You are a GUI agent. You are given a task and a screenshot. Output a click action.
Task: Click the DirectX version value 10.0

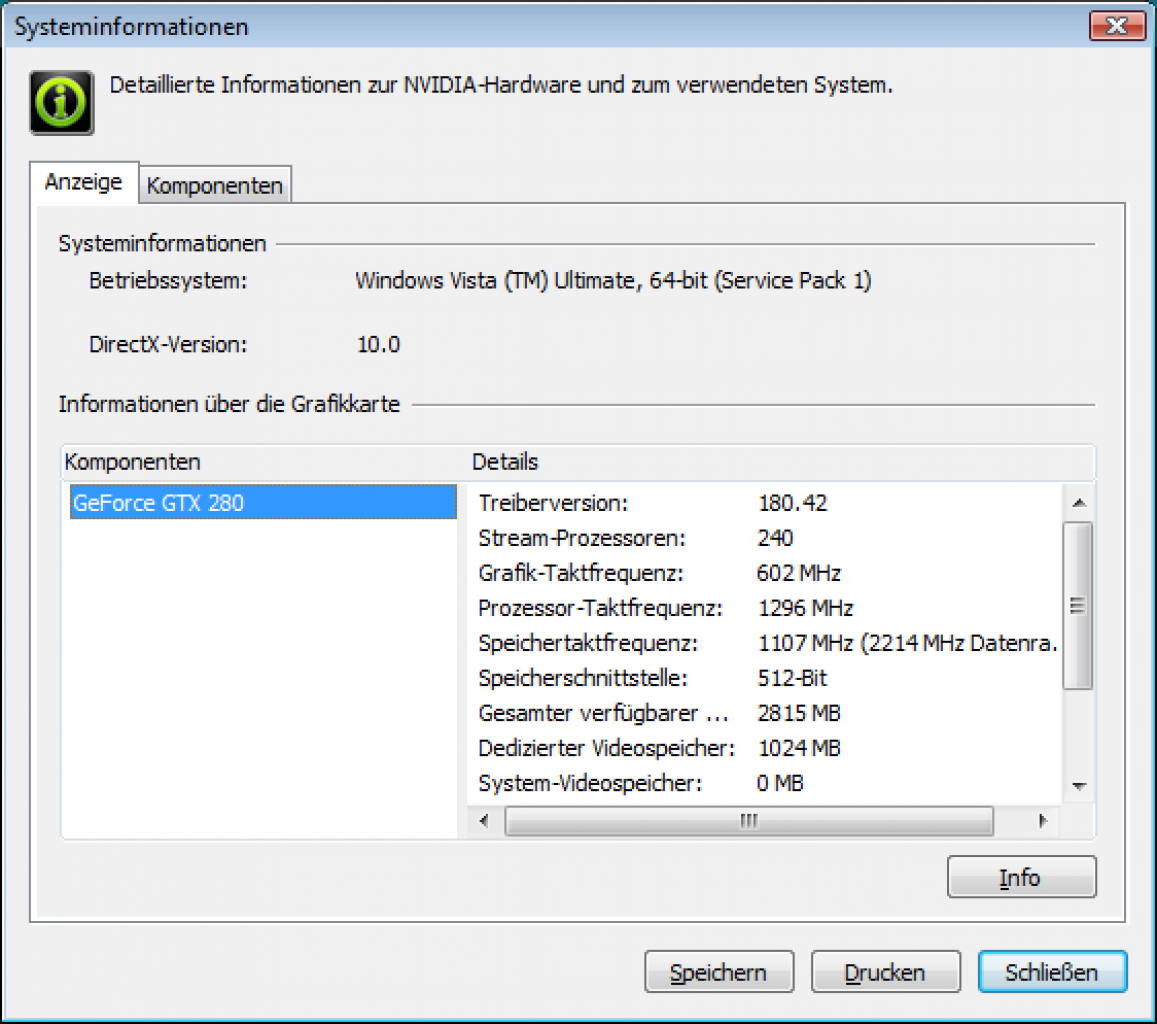point(379,345)
